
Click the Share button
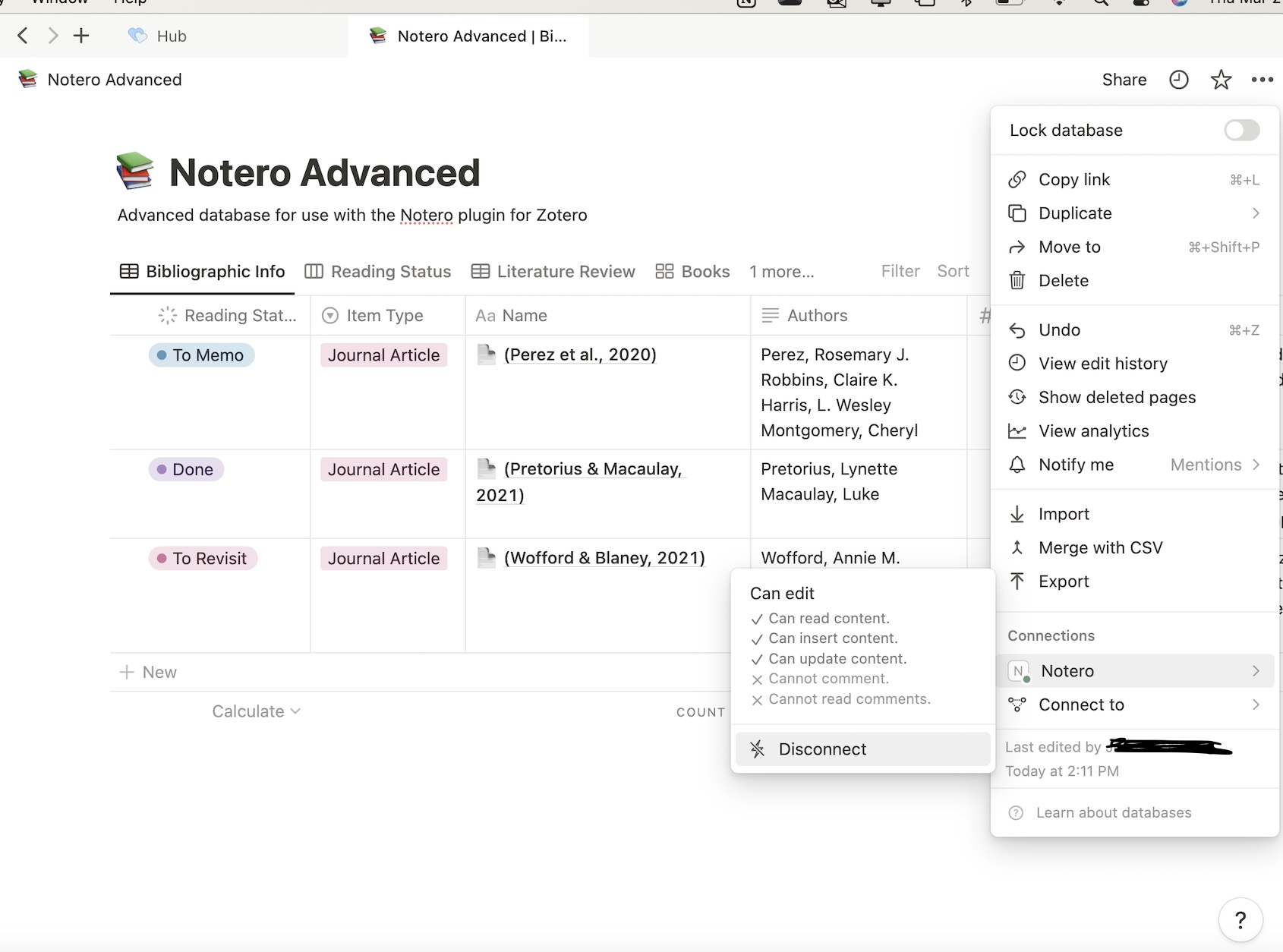tap(1124, 80)
